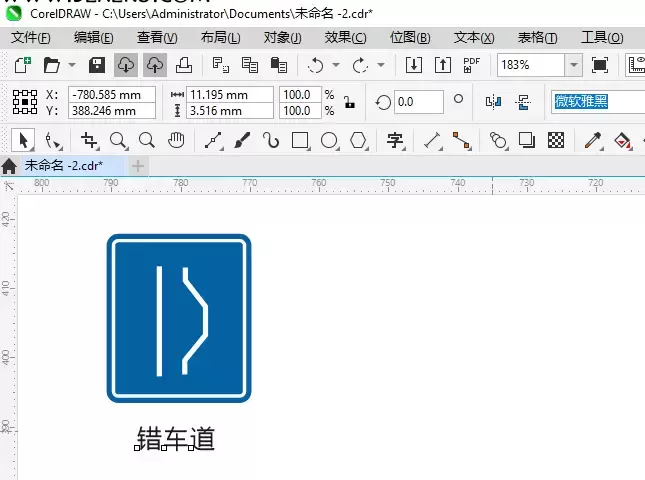Select the Connector tool
Screen dimensions: 645x480
(461, 140)
